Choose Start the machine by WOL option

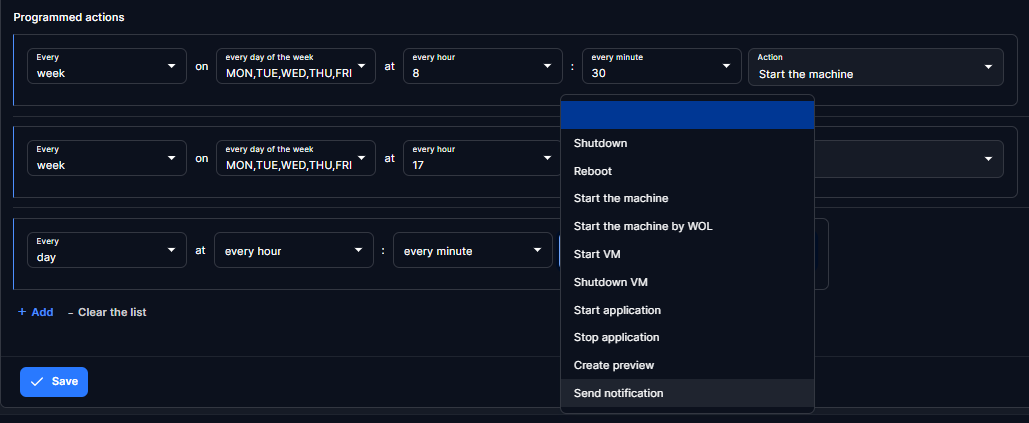pos(687,226)
